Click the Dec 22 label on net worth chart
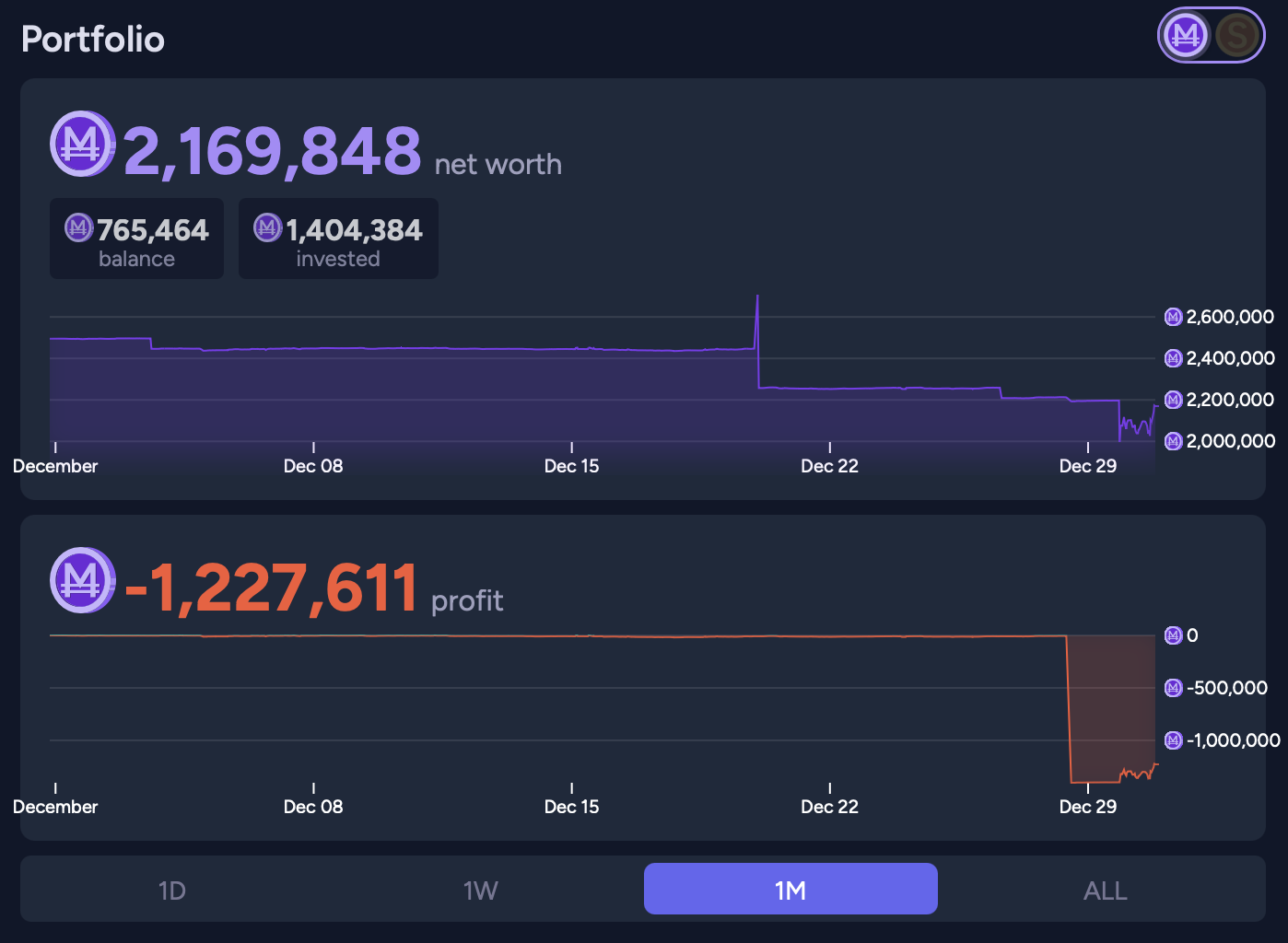1288x943 pixels. point(829,466)
